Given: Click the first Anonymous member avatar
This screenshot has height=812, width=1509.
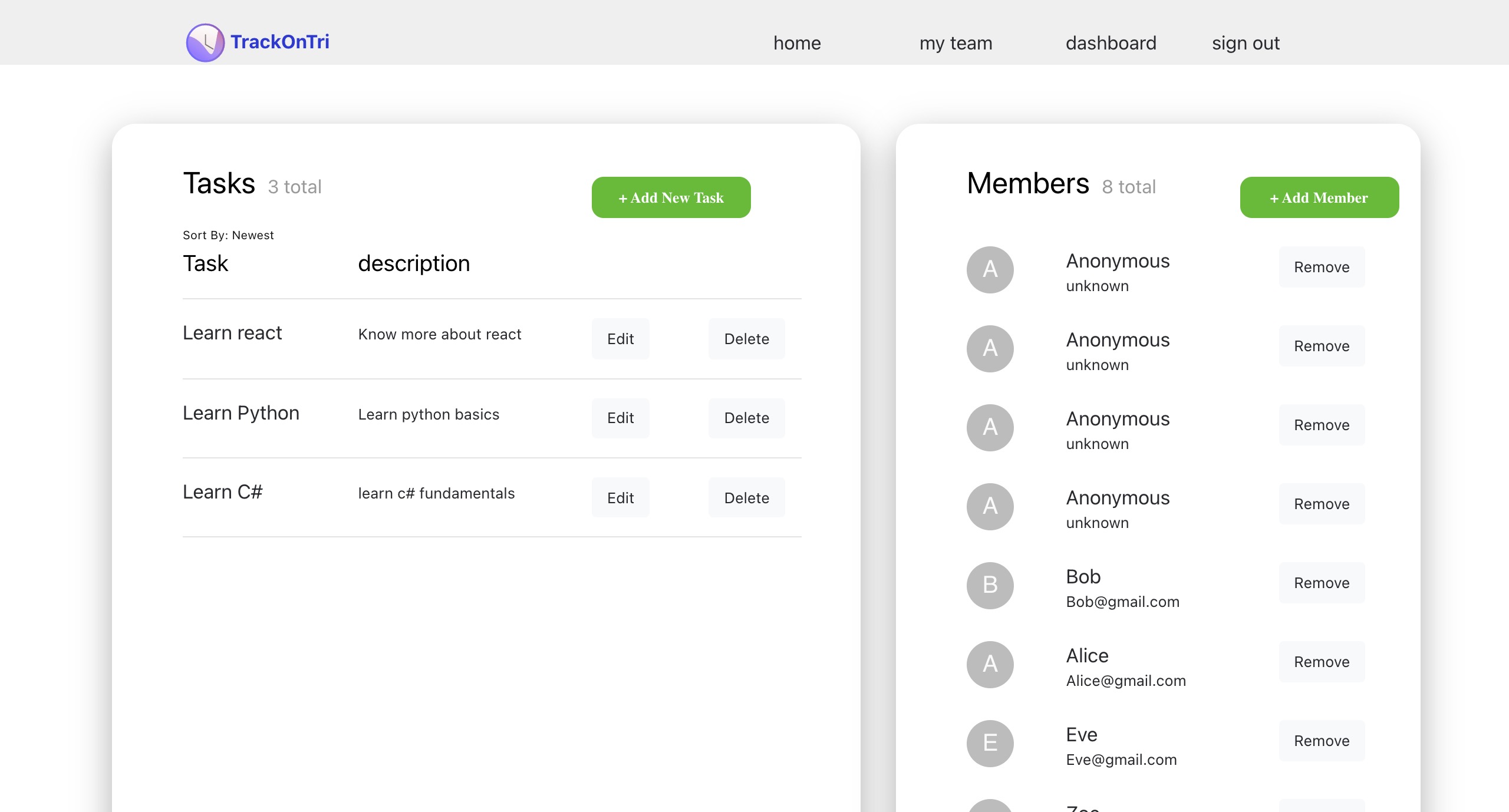Looking at the screenshot, I should [990, 269].
